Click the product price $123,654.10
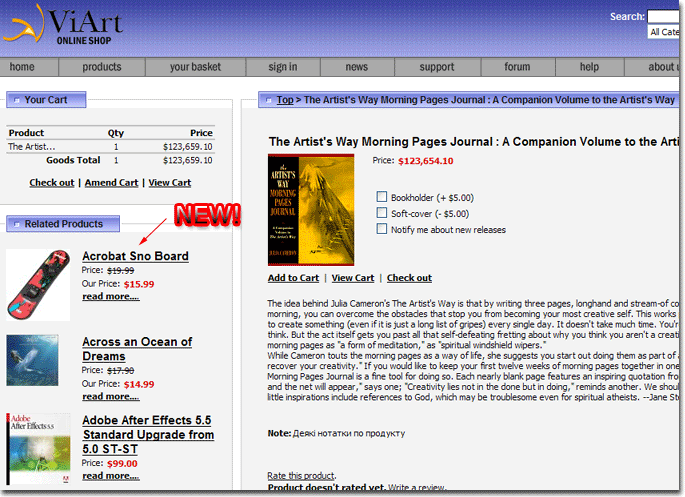 [x=426, y=161]
